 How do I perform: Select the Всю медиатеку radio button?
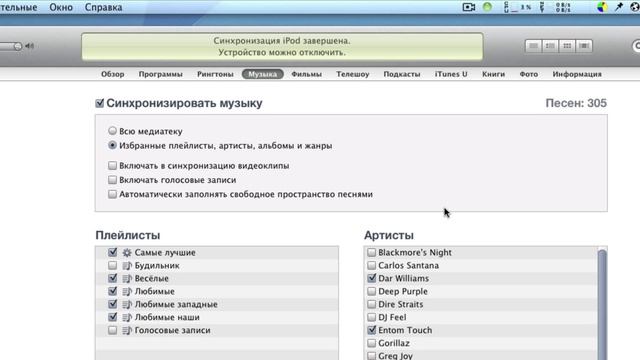click(112, 131)
